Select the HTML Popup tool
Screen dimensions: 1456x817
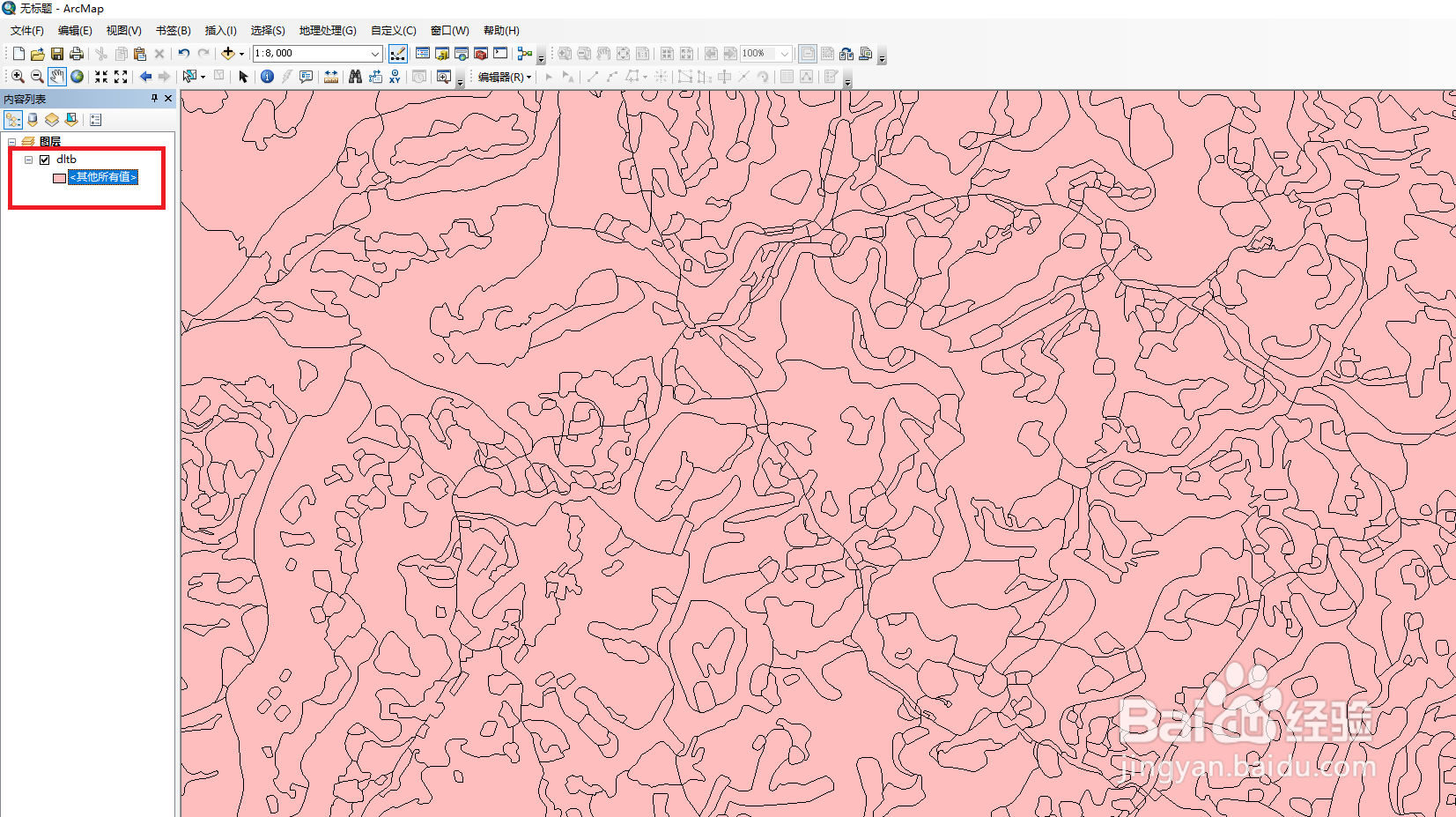[307, 77]
